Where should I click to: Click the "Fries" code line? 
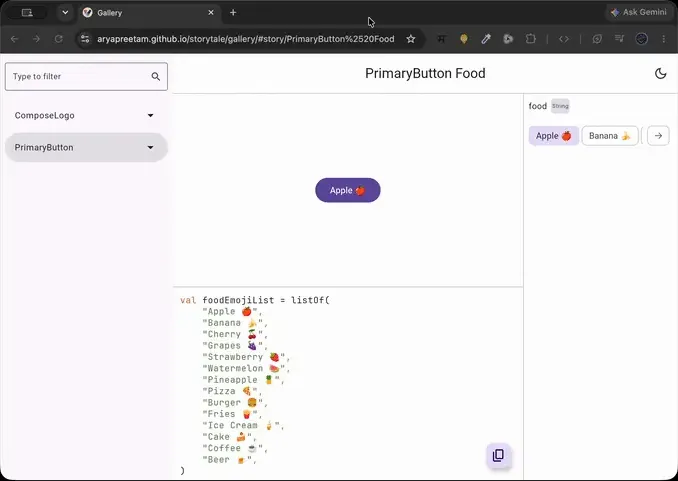(233, 414)
